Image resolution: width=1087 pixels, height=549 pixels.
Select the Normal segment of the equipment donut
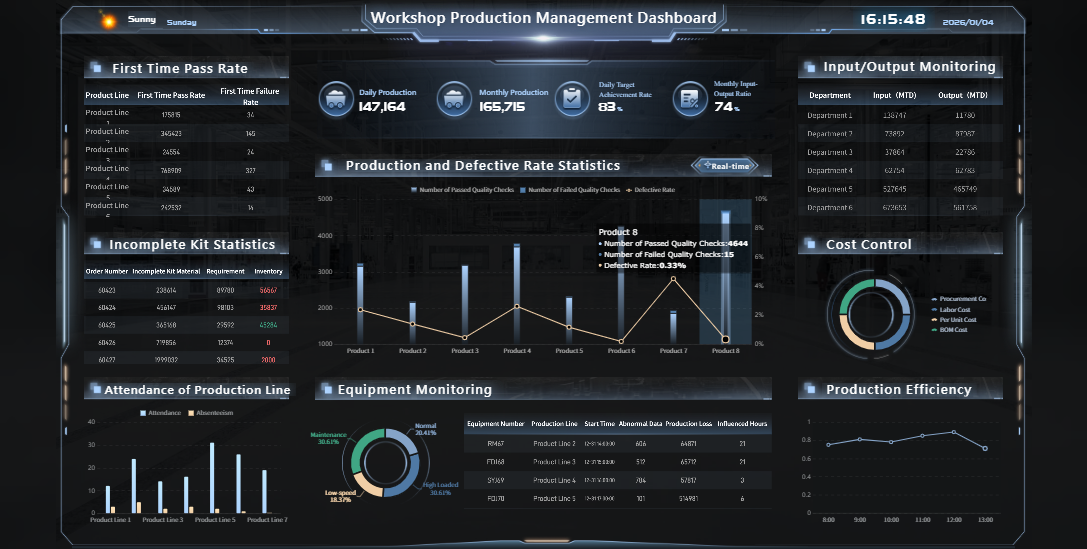coord(404,441)
